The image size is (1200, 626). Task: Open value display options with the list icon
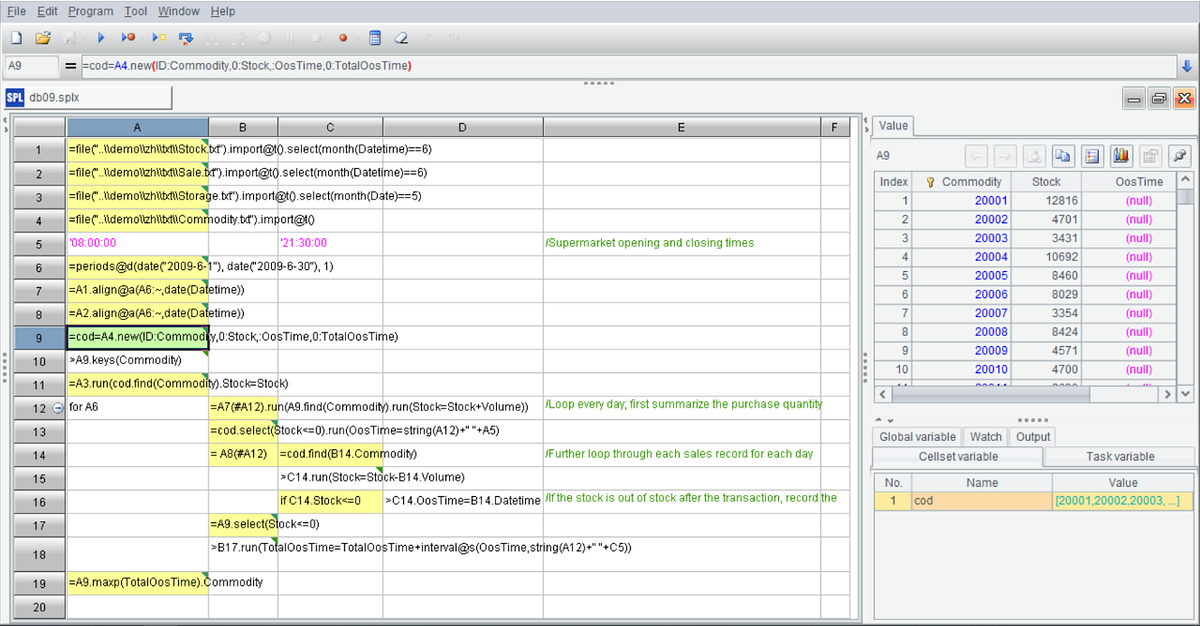tap(1092, 156)
